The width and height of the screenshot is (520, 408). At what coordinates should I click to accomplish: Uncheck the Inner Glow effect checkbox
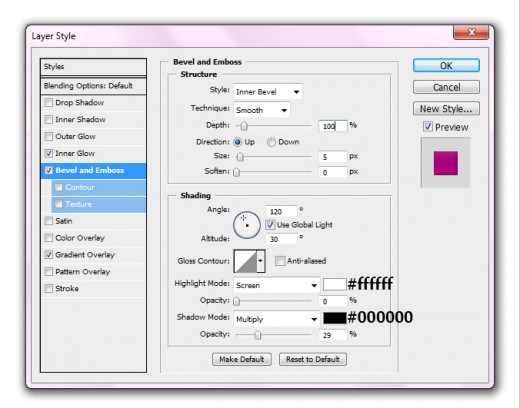click(x=49, y=153)
